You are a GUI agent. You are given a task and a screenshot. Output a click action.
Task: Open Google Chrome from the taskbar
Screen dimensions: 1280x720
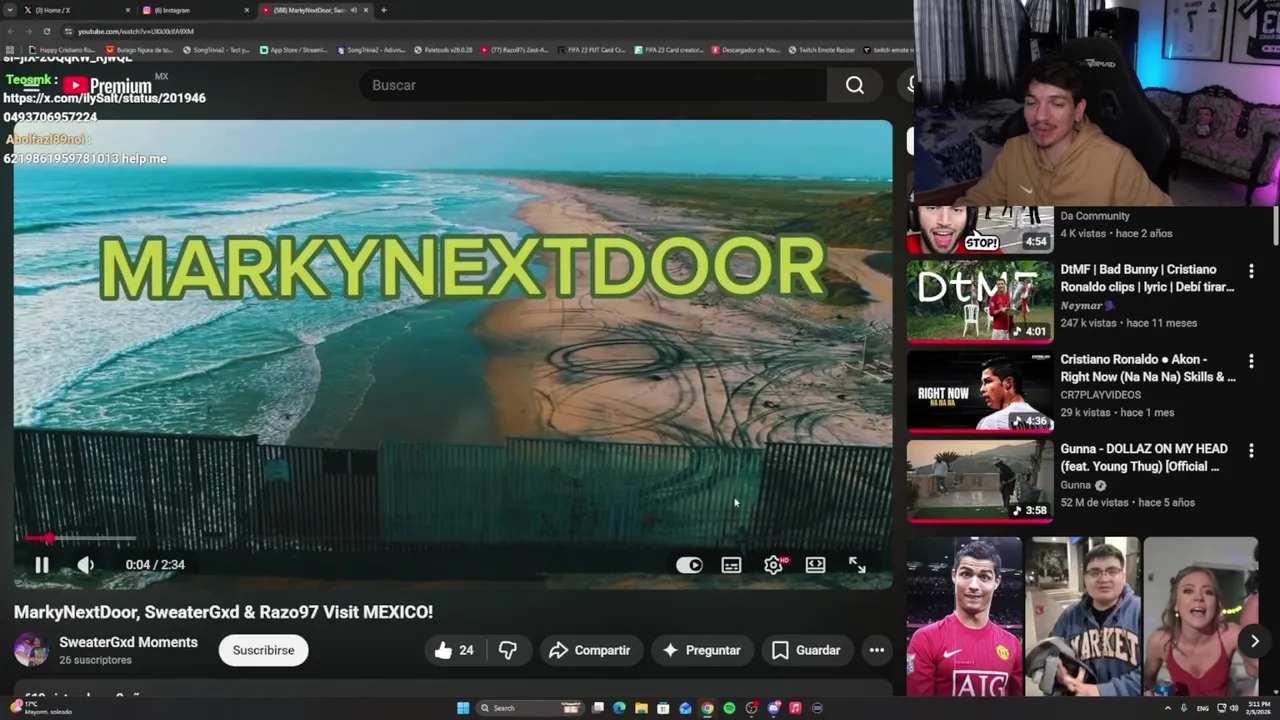click(707, 708)
